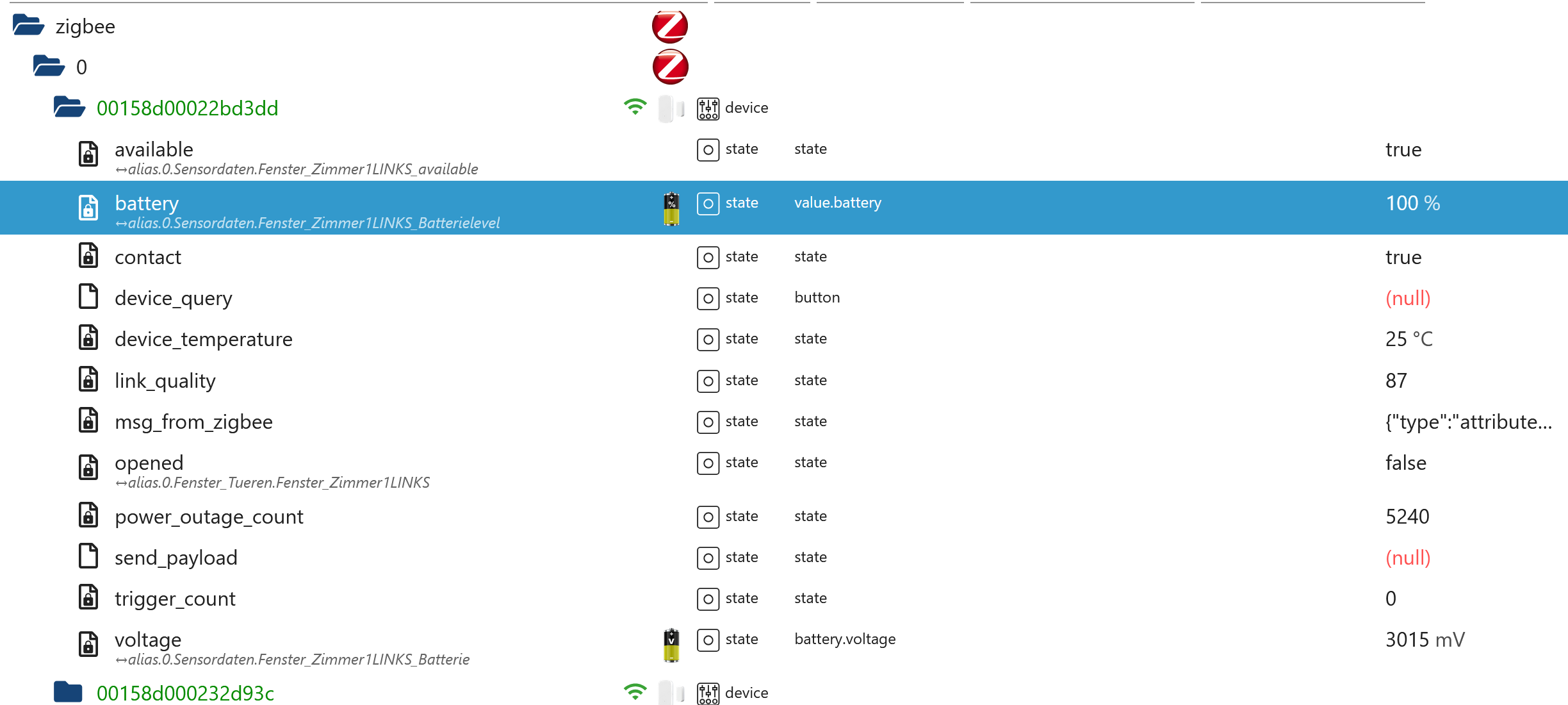Click state type icon in link_quality row
Image resolution: width=1568 pixels, height=705 pixels.
(708, 381)
